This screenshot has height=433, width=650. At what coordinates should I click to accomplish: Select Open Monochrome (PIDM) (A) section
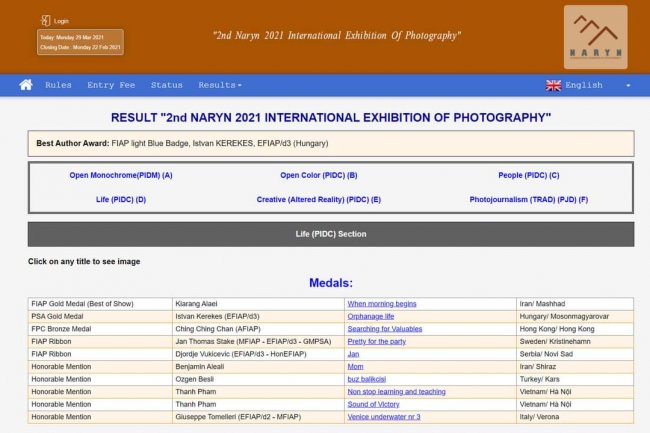point(121,175)
